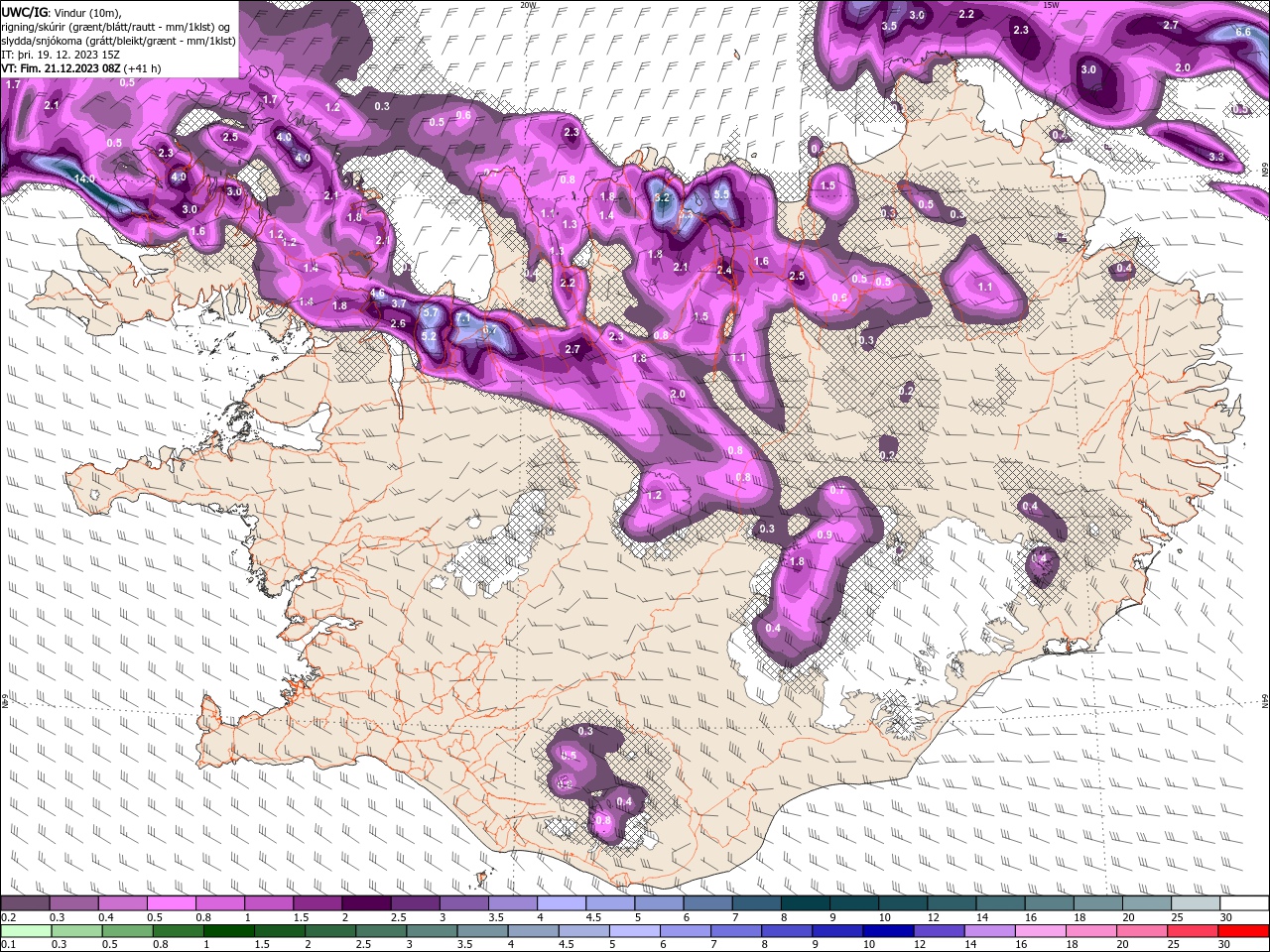Viewport: 1270px width, 952px height.
Task: Click the bright pink 0.5 snow swatch
Action: pos(171,903)
